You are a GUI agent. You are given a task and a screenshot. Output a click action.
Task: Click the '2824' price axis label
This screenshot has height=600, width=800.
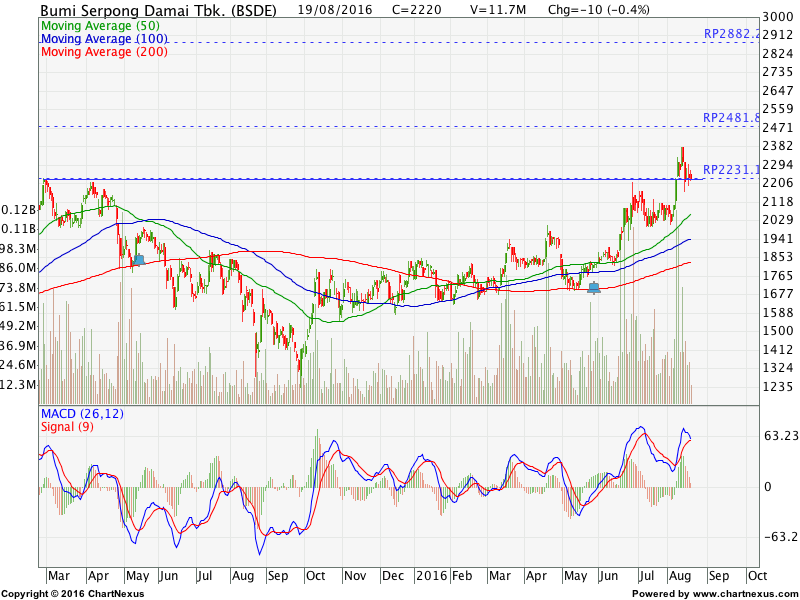coord(778,54)
